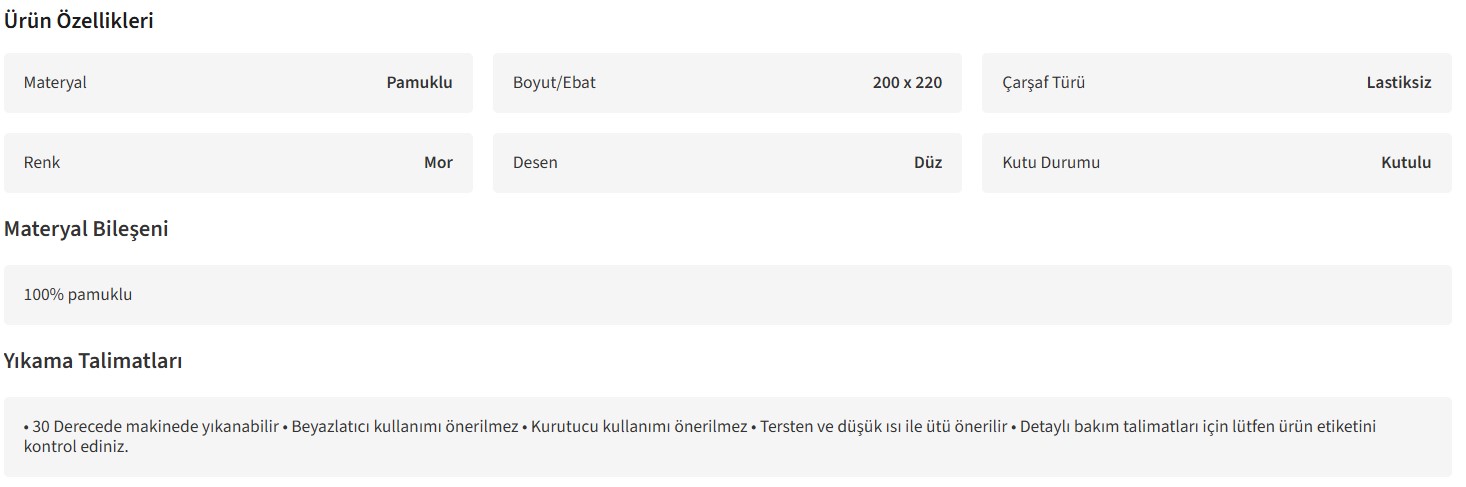Select the Kutulu value
The width and height of the screenshot is (1466, 487).
pyautogui.click(x=1405, y=163)
